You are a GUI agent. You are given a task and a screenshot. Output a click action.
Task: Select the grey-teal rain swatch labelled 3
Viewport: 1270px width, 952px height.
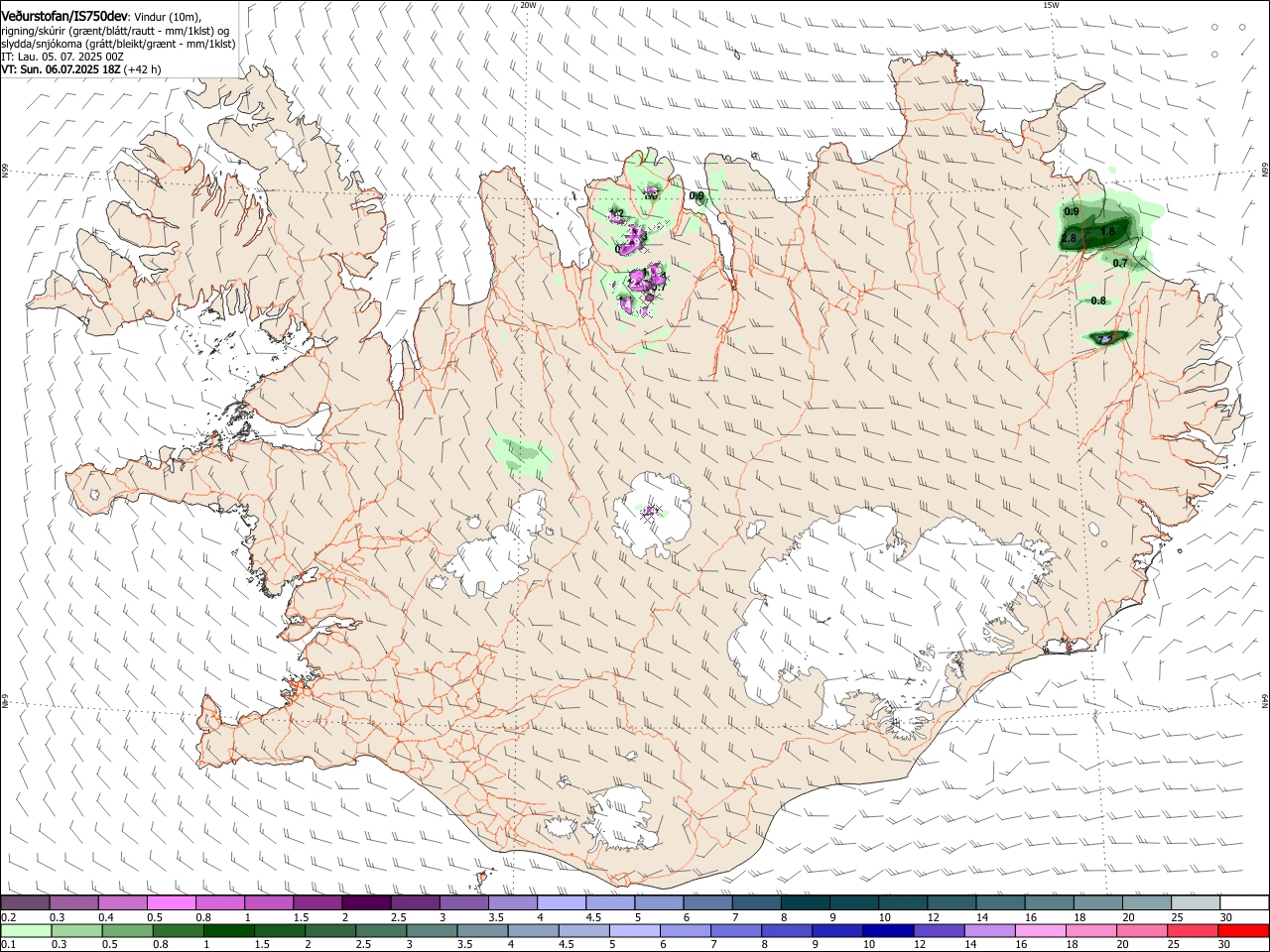432,930
